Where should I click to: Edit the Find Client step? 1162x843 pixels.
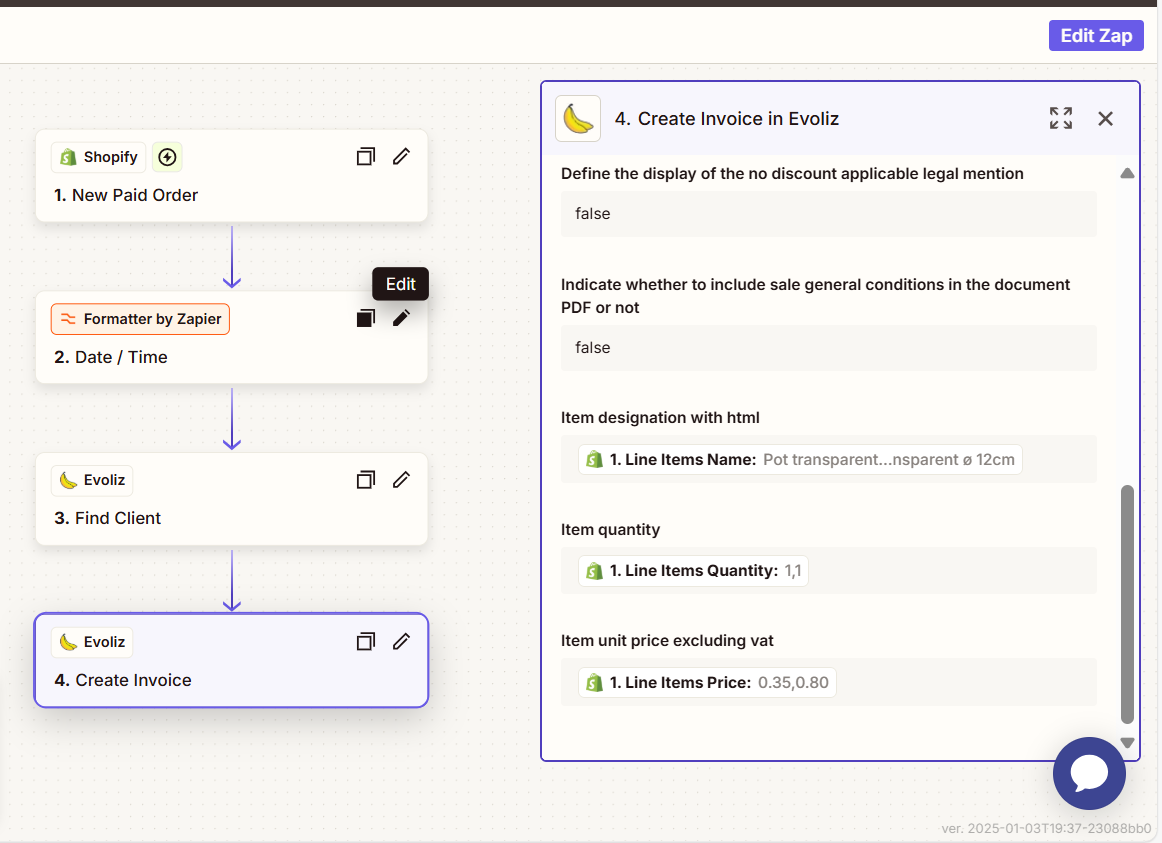pos(401,479)
